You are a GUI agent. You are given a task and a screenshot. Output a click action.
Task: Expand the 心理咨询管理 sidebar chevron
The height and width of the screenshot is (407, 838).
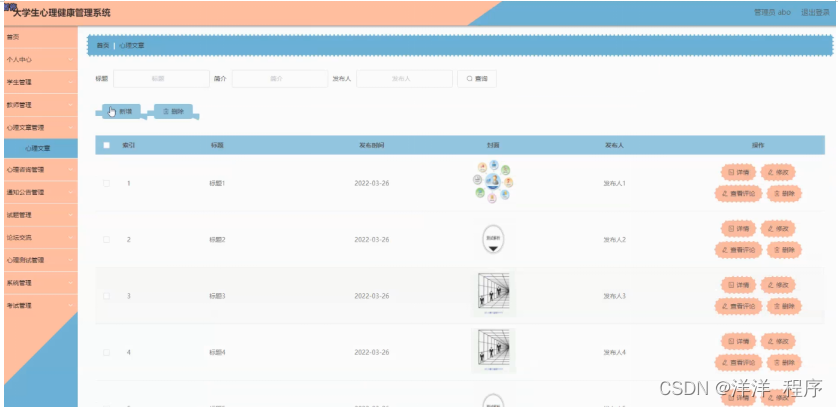(x=71, y=169)
